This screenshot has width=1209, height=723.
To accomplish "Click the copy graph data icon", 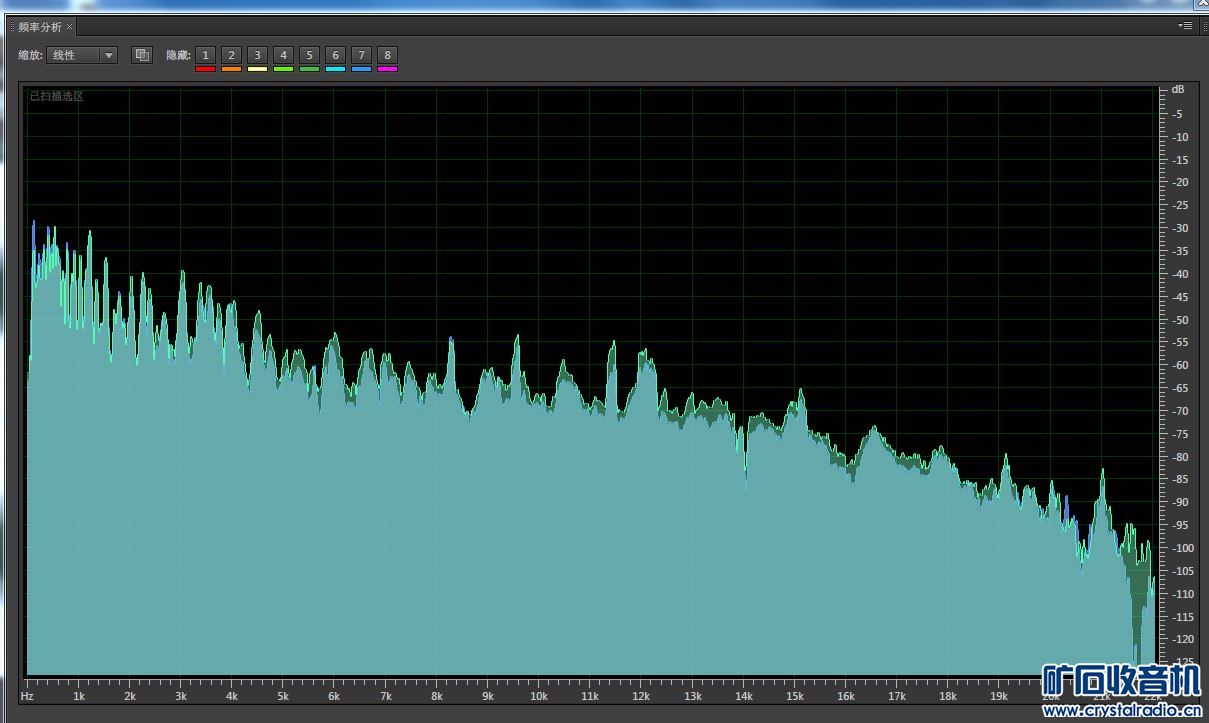I will tap(142, 55).
